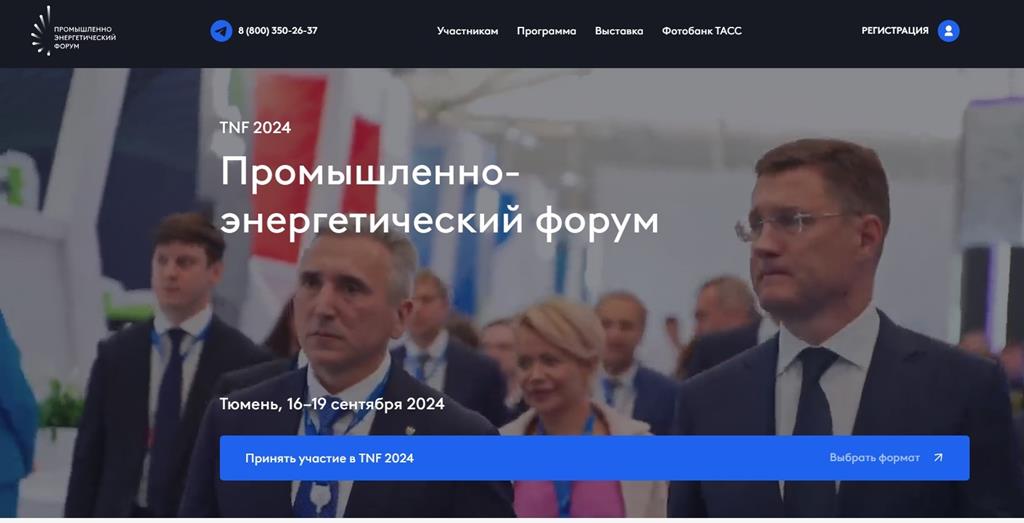Screen dimensions: 1024x523
Task: Go to the Выставка section
Action: tap(619, 31)
